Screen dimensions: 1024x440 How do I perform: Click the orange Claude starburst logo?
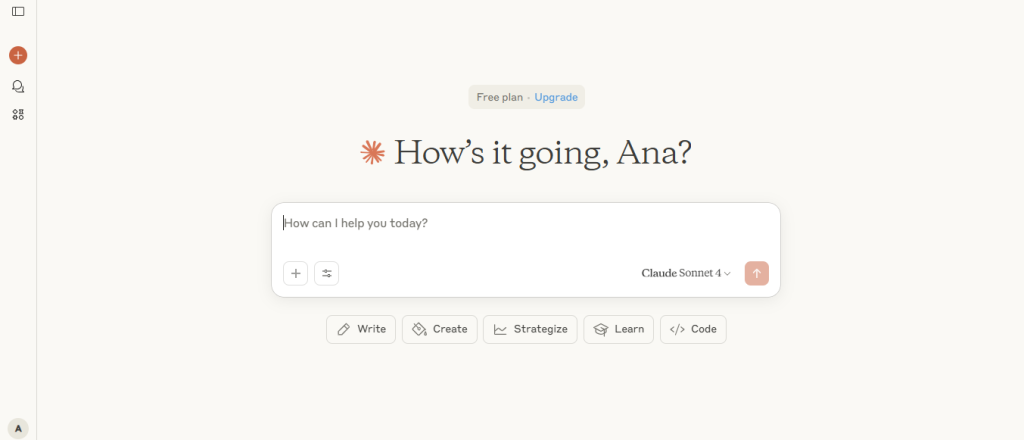pyautogui.click(x=373, y=152)
